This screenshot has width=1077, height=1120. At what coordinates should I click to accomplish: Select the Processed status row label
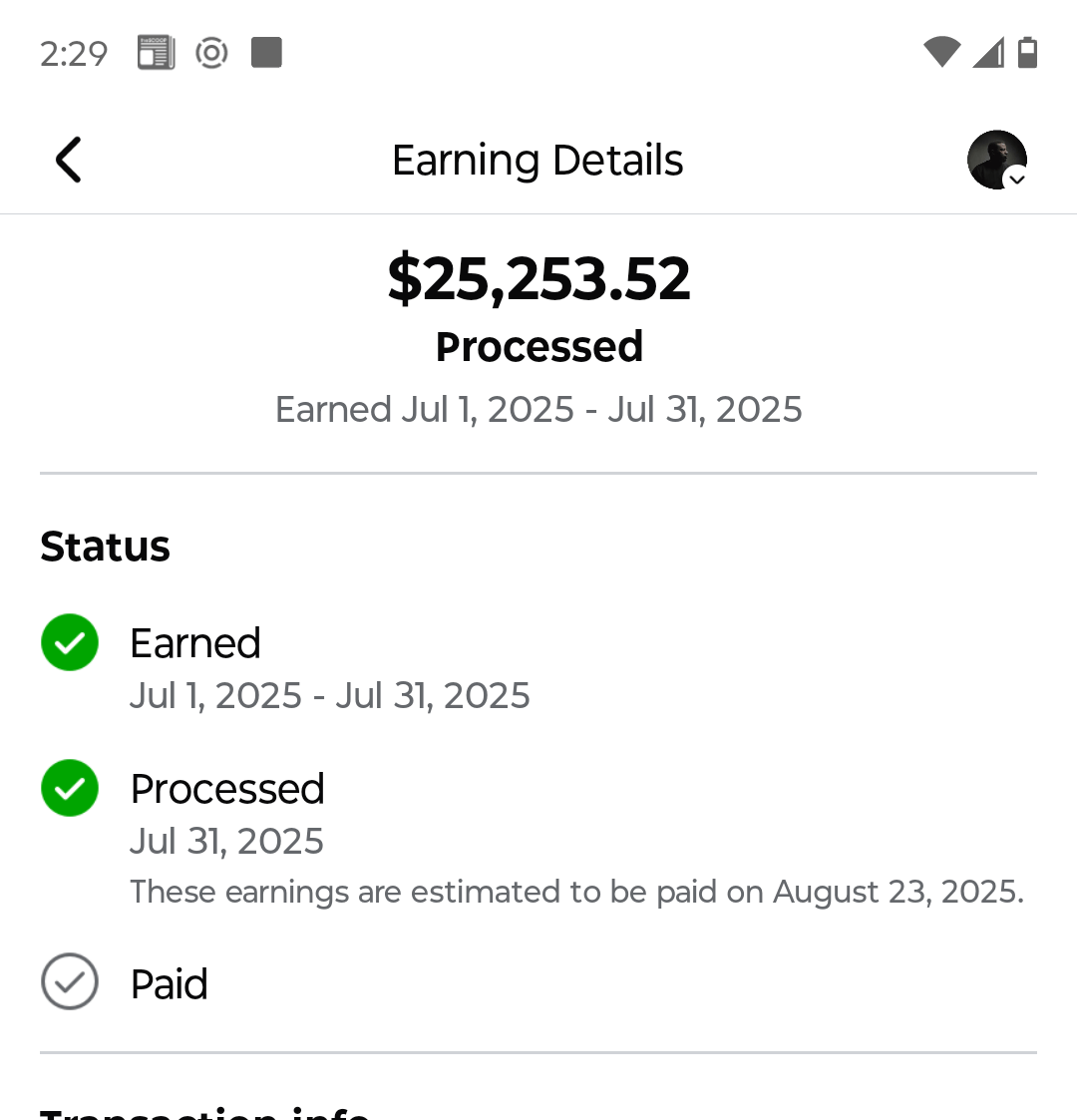(227, 789)
